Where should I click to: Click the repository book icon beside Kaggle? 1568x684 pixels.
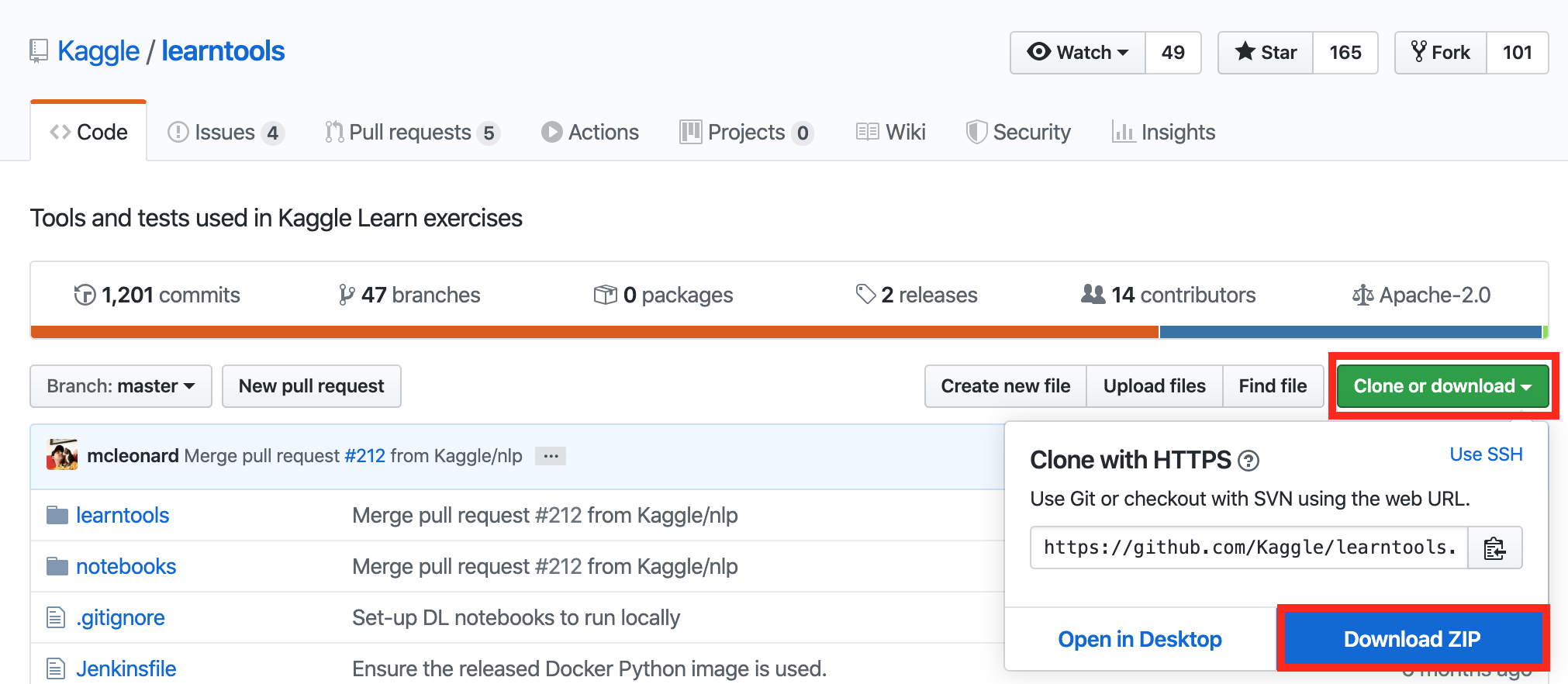click(39, 51)
